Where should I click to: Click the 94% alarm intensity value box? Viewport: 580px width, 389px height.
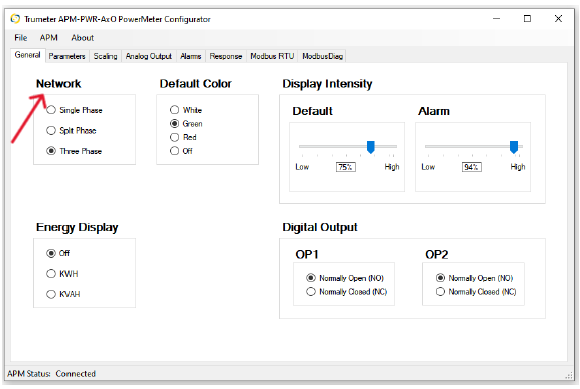tap(471, 167)
